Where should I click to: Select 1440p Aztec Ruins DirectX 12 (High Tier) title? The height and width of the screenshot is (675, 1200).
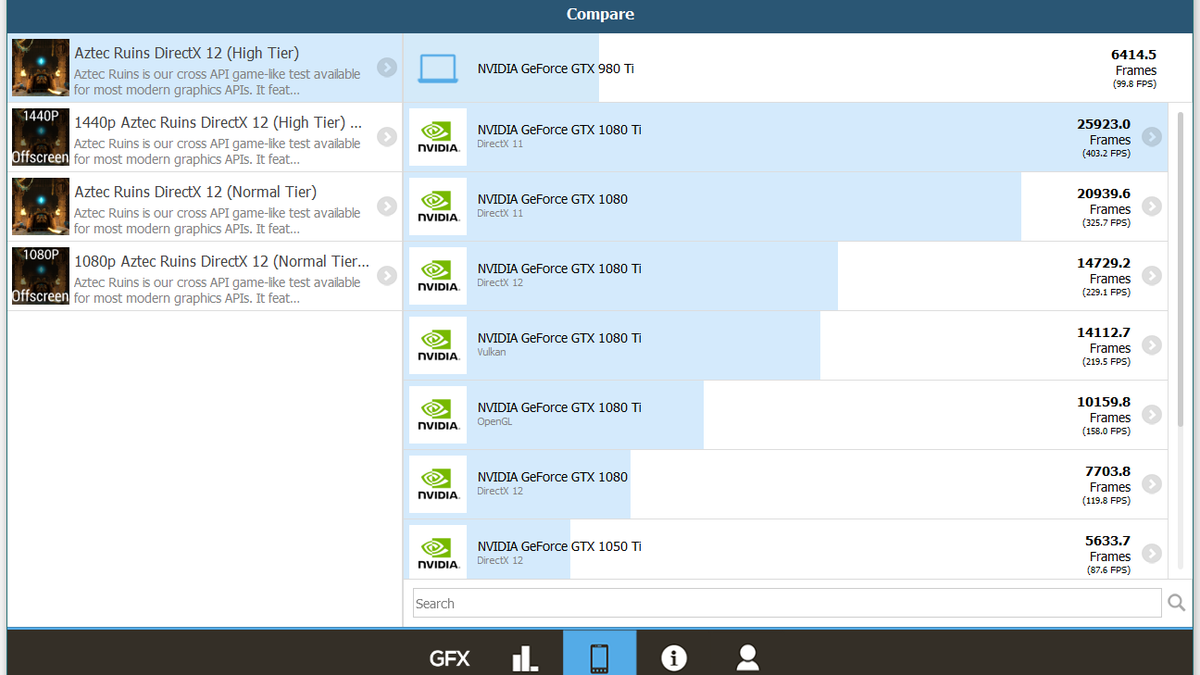(x=218, y=123)
